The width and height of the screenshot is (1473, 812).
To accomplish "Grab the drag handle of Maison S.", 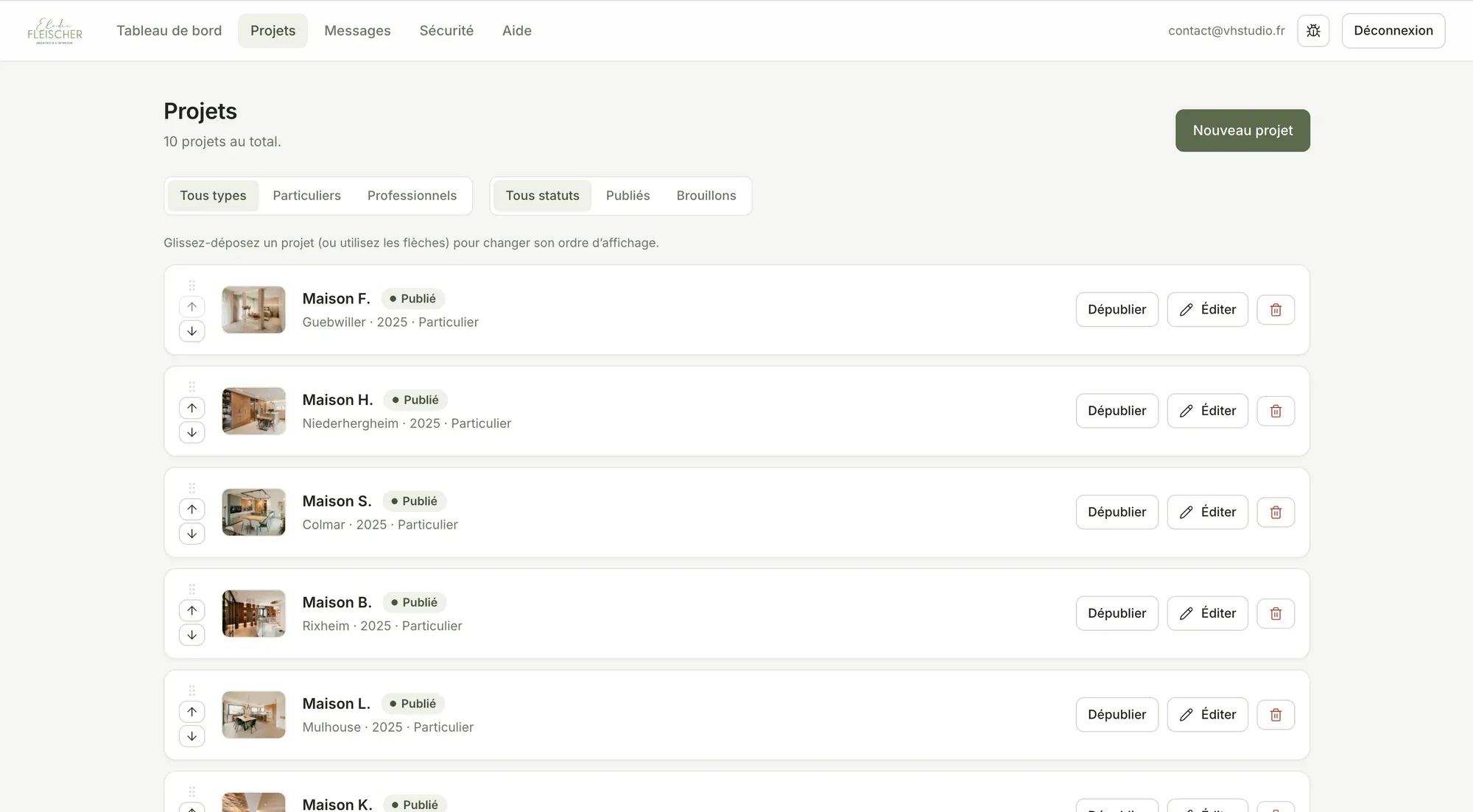I will pos(191,488).
